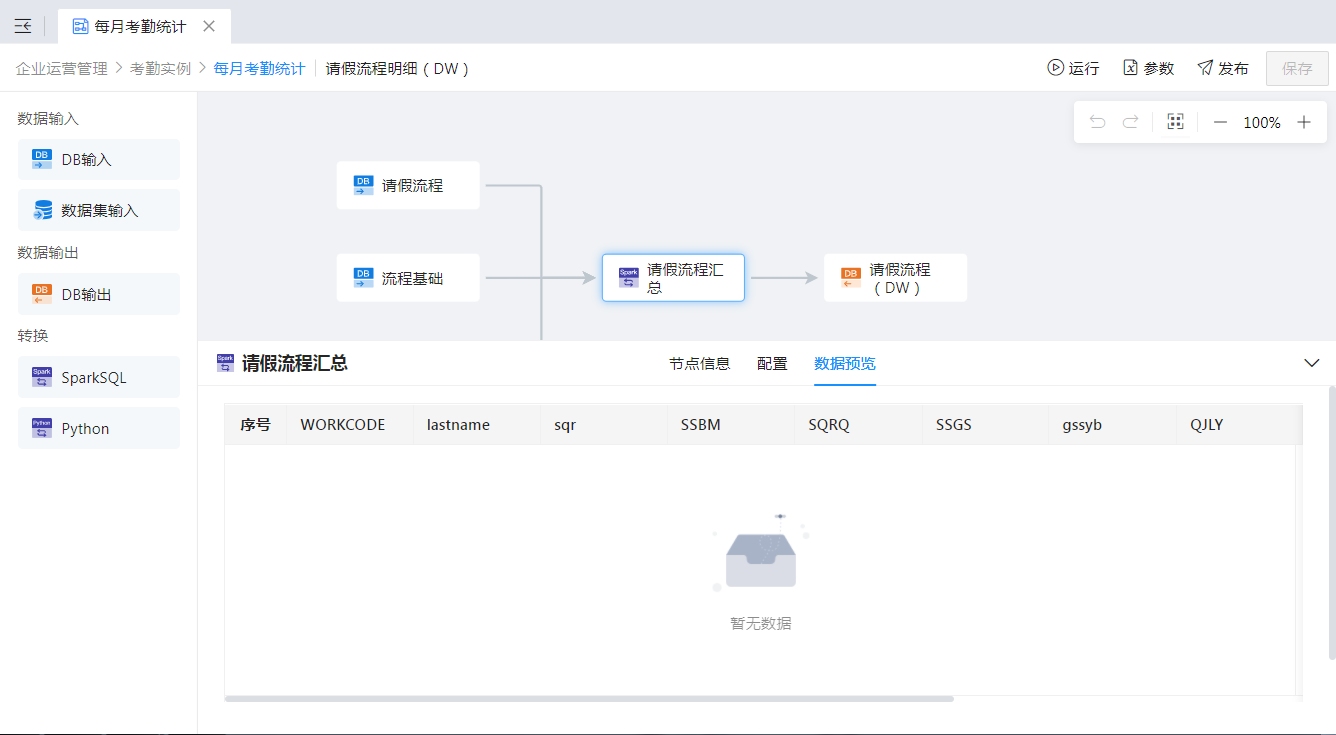Zoom in with the plus button

pos(1304,122)
